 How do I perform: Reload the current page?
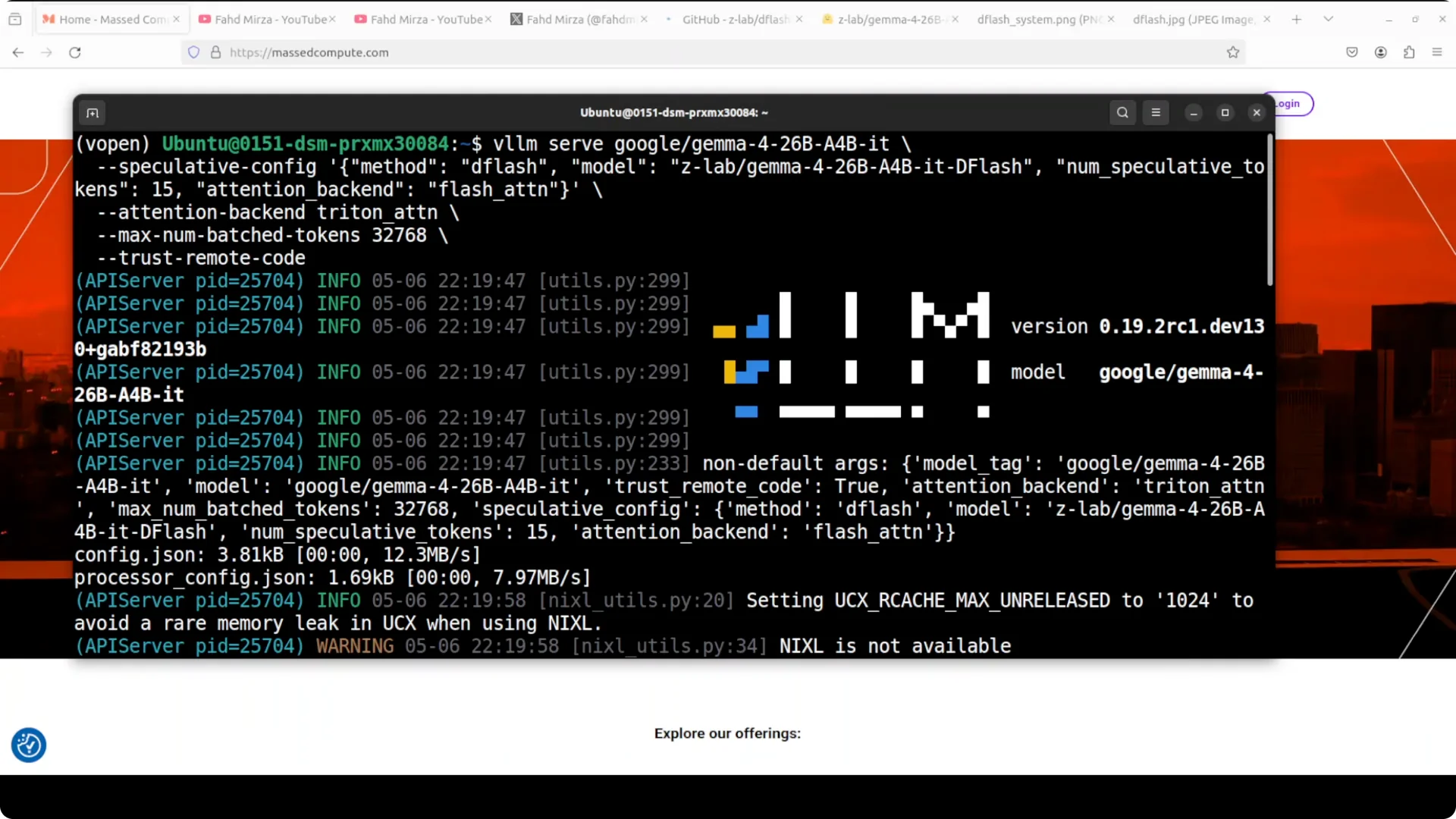75,52
